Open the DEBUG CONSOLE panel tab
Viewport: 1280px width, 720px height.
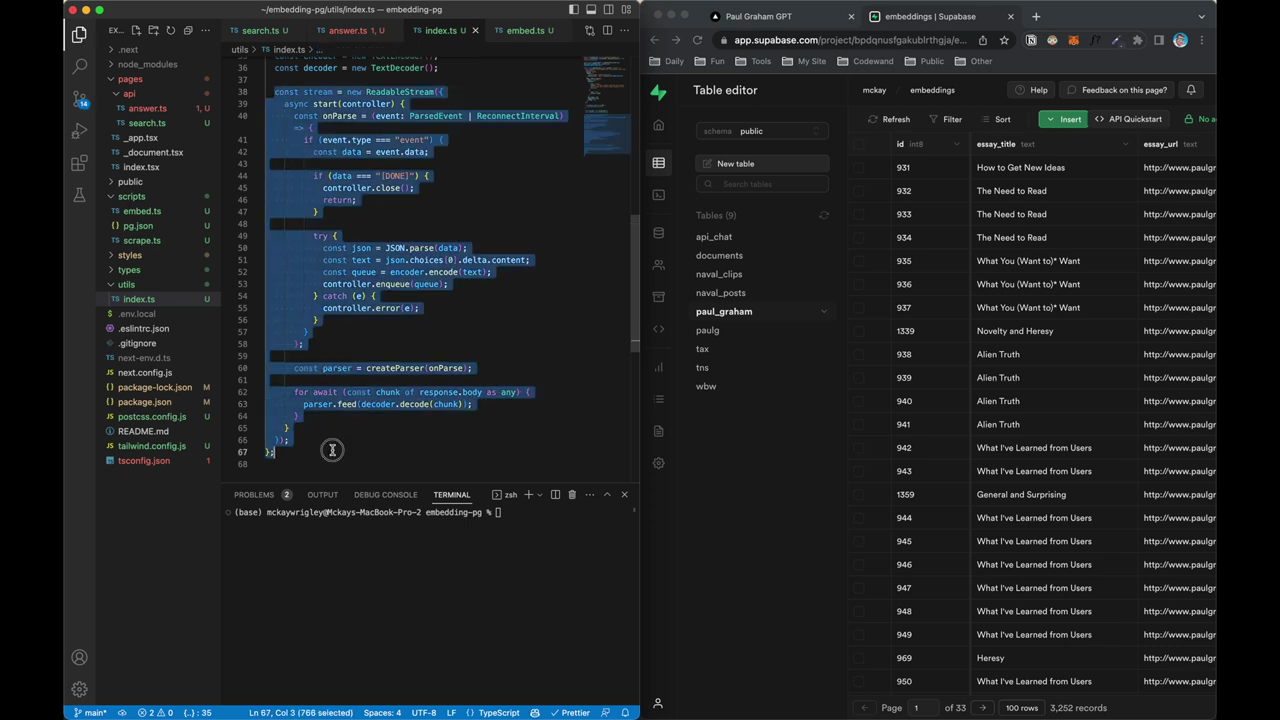click(x=385, y=495)
